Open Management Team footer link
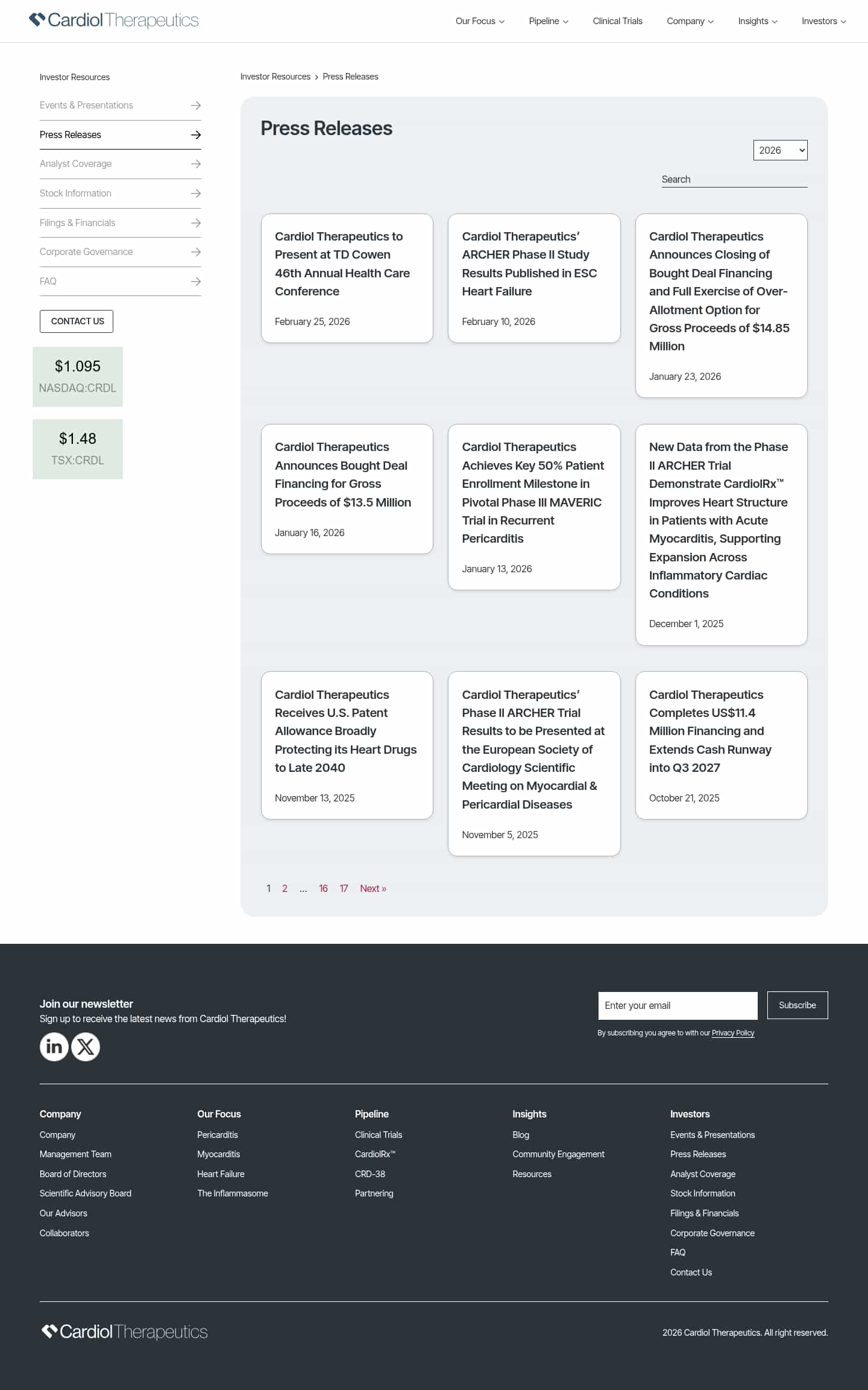This screenshot has height=1390, width=868. click(x=75, y=1154)
